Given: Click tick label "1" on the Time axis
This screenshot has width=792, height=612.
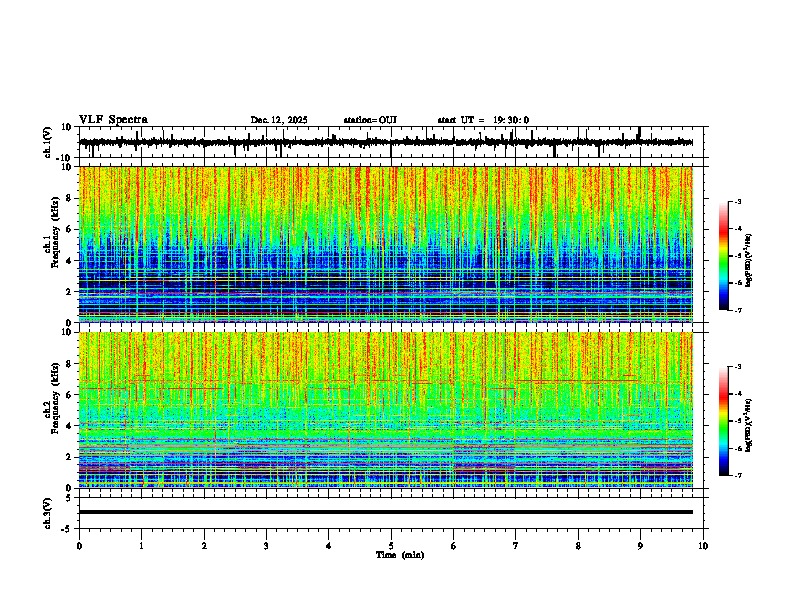Looking at the screenshot, I should click(141, 546).
